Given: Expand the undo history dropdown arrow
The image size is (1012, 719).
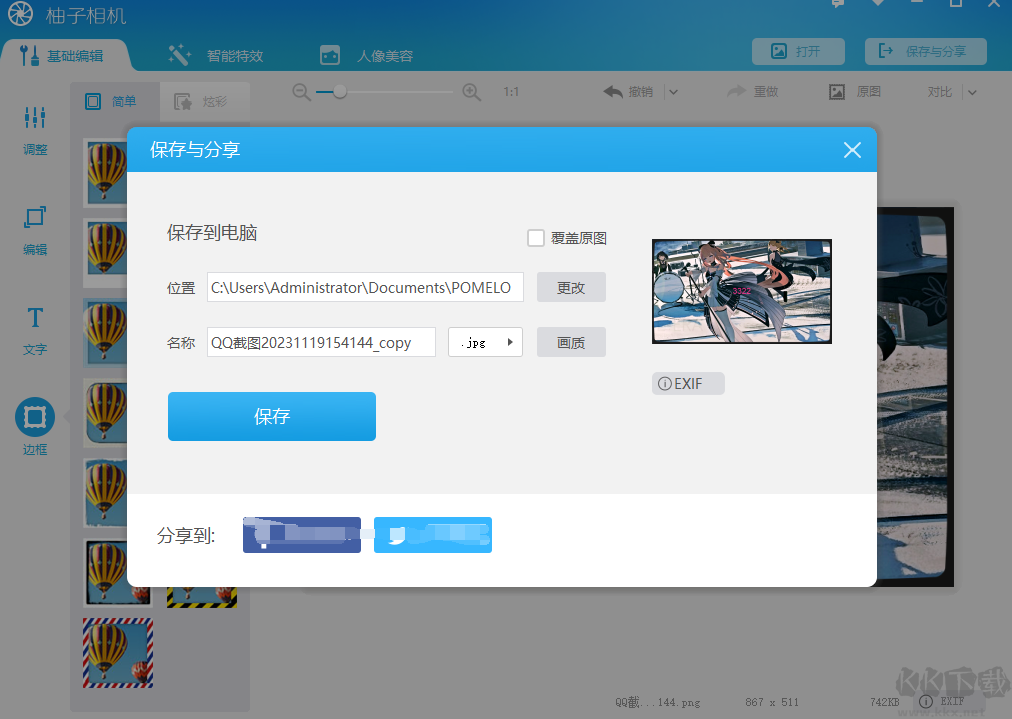Looking at the screenshot, I should coord(673,92).
